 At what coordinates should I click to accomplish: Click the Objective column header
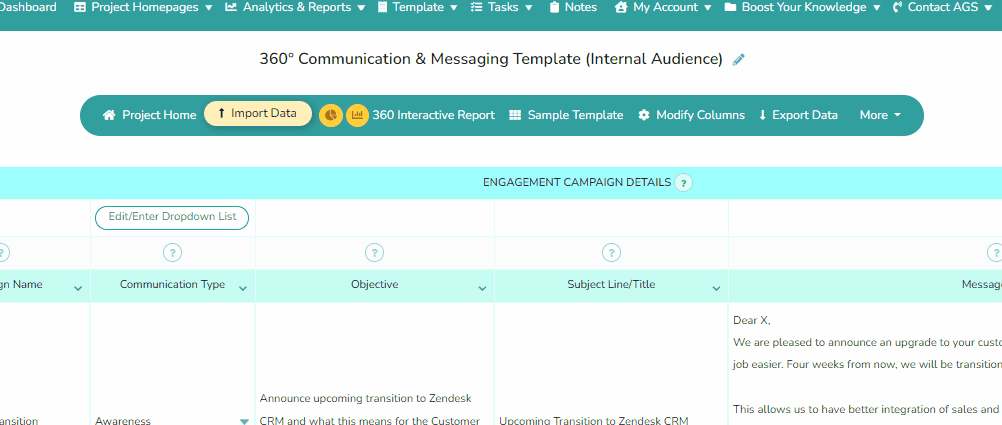(374, 285)
